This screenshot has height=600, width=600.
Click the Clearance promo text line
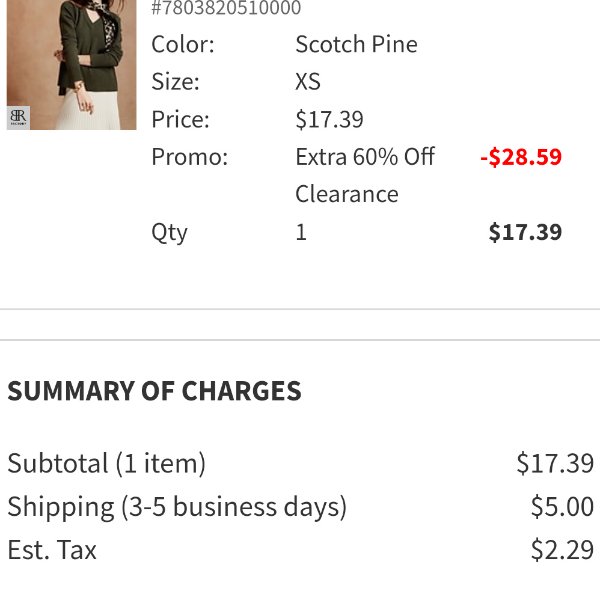point(347,194)
